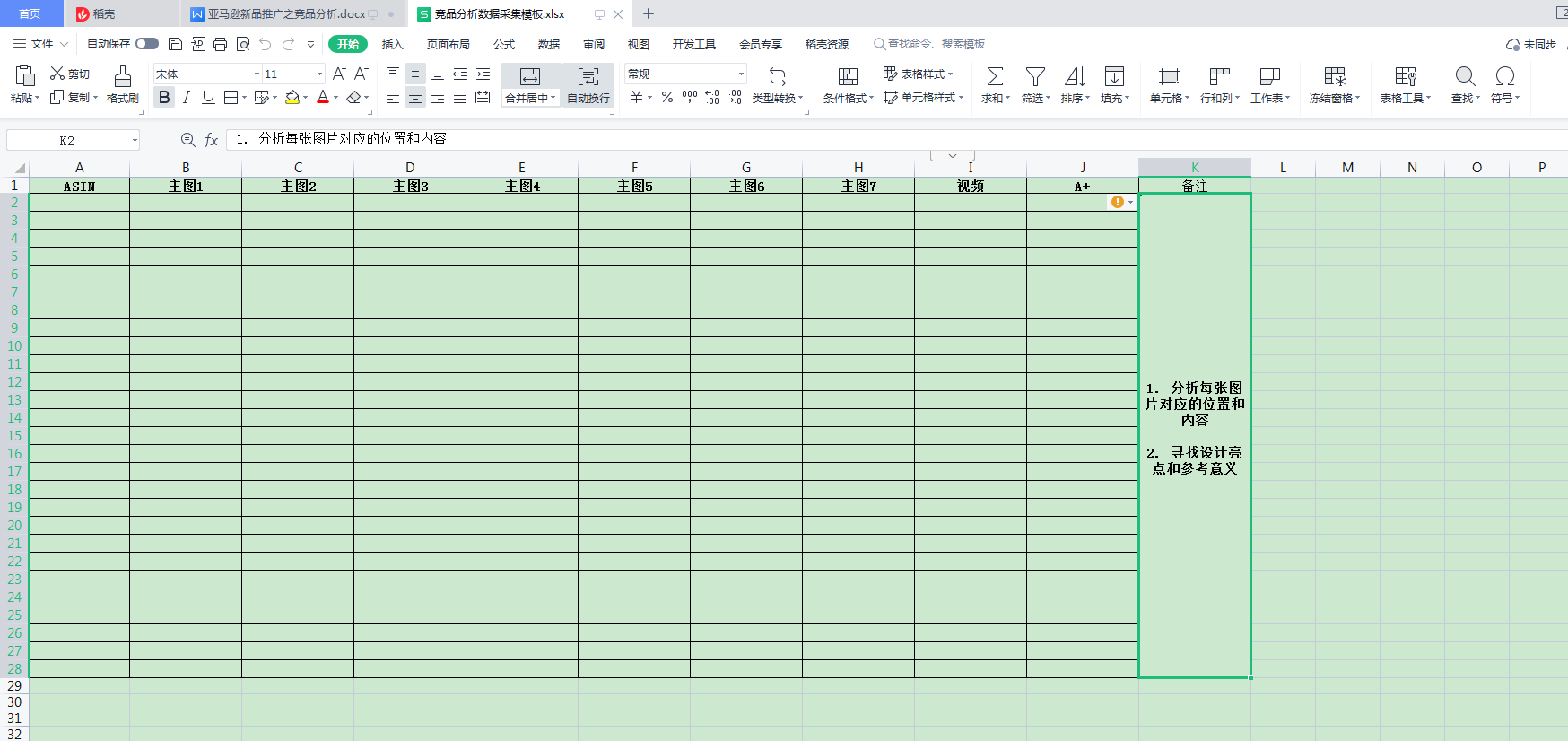Expand the Name Box dropdown showing K2
Screen dimensions: 1568x741
(x=135, y=140)
